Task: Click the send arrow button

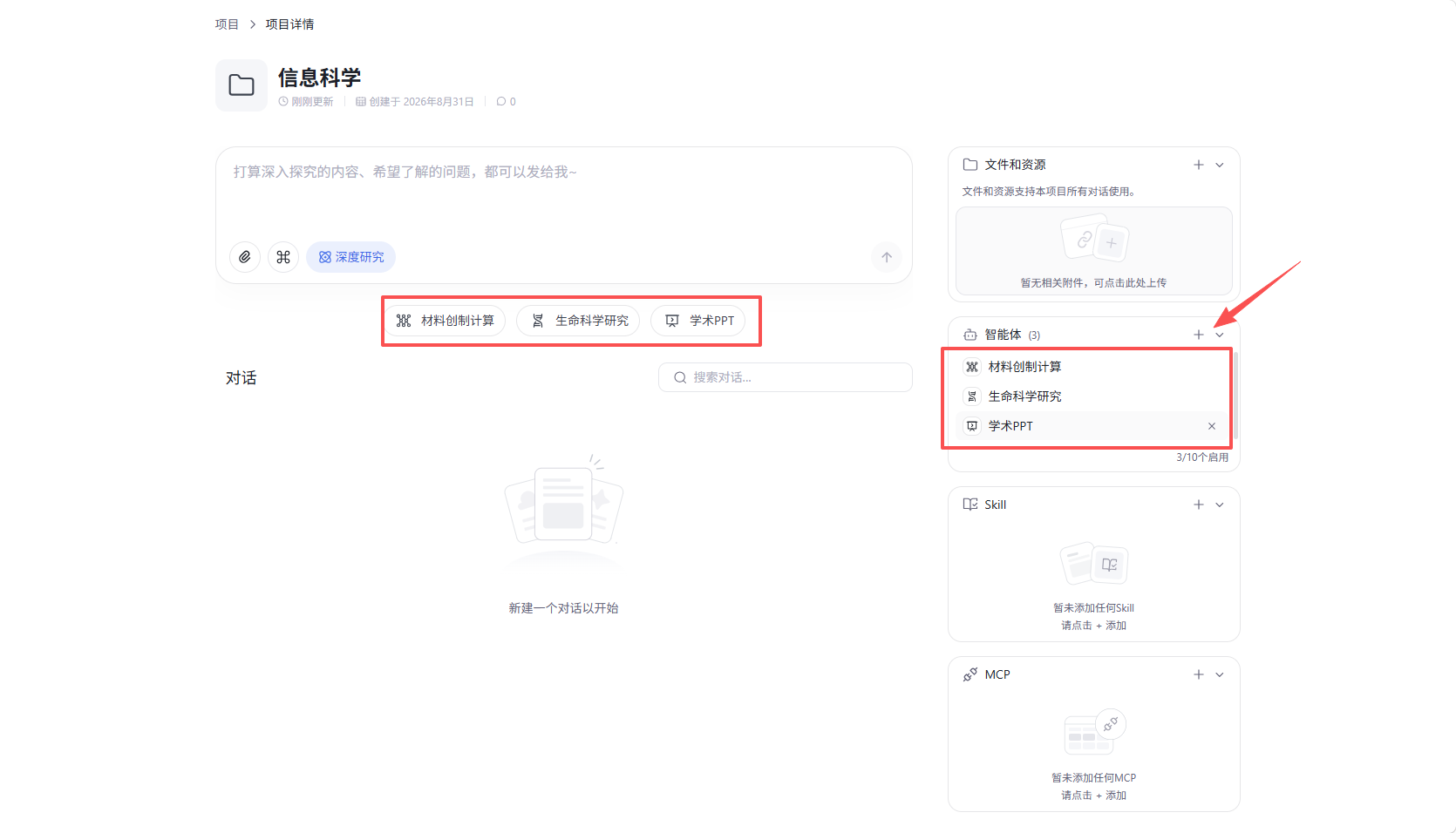Action: tap(887, 257)
